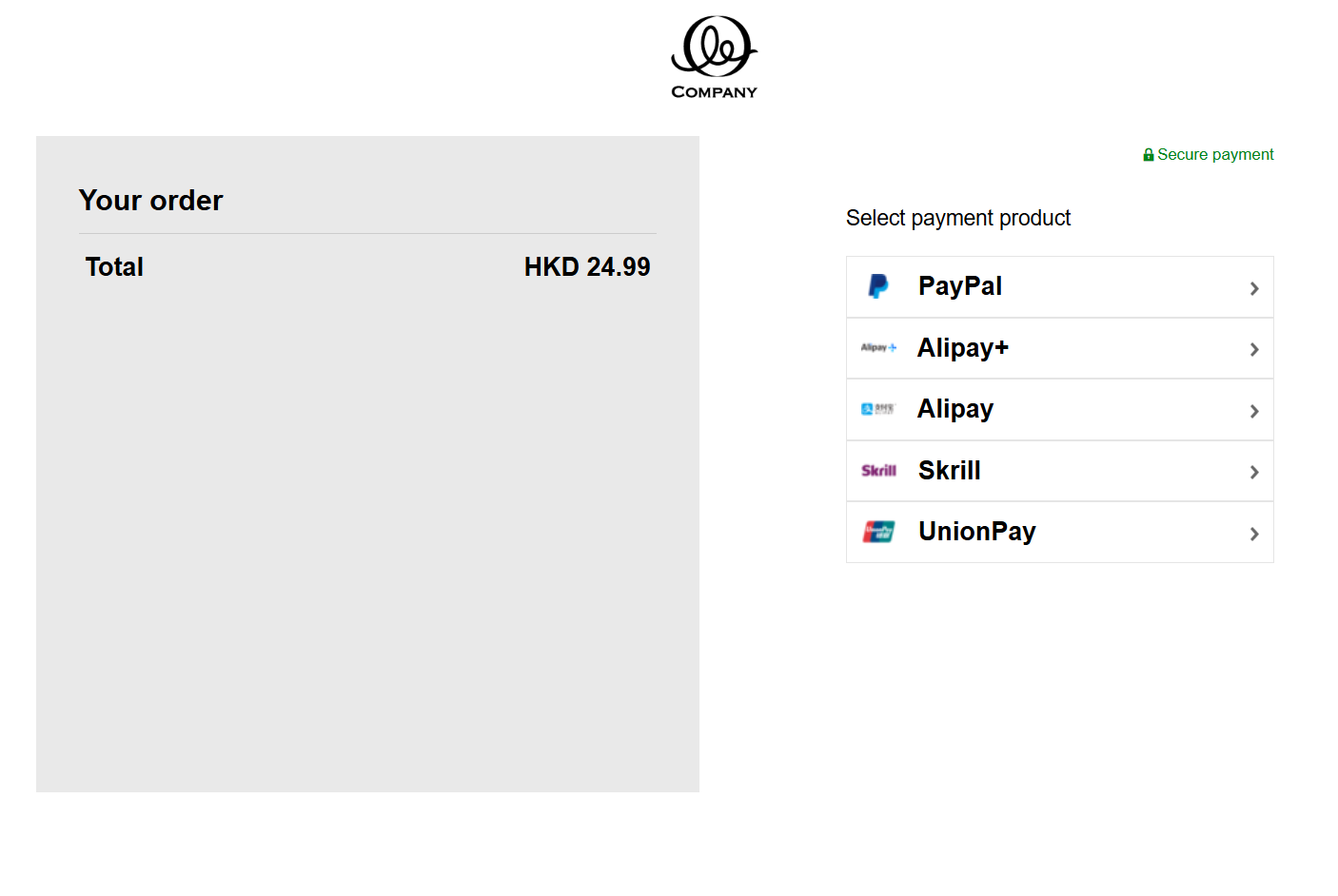
Task: Choose PayPal as payment product
Action: [1060, 287]
